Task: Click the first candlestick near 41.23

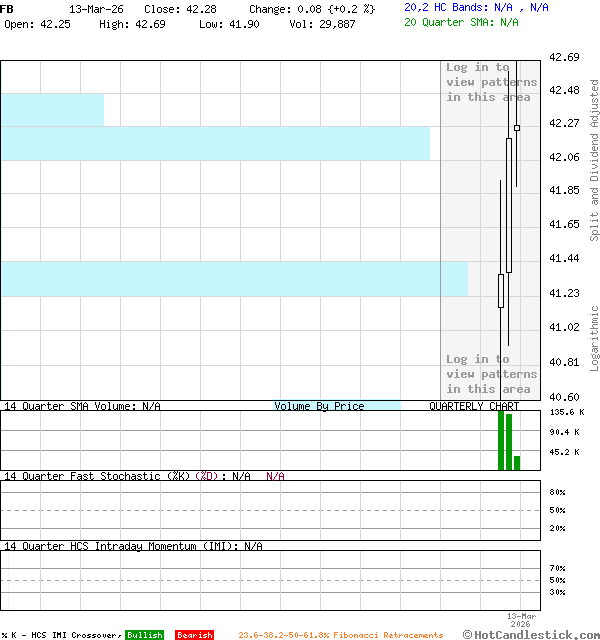Action: [x=501, y=290]
